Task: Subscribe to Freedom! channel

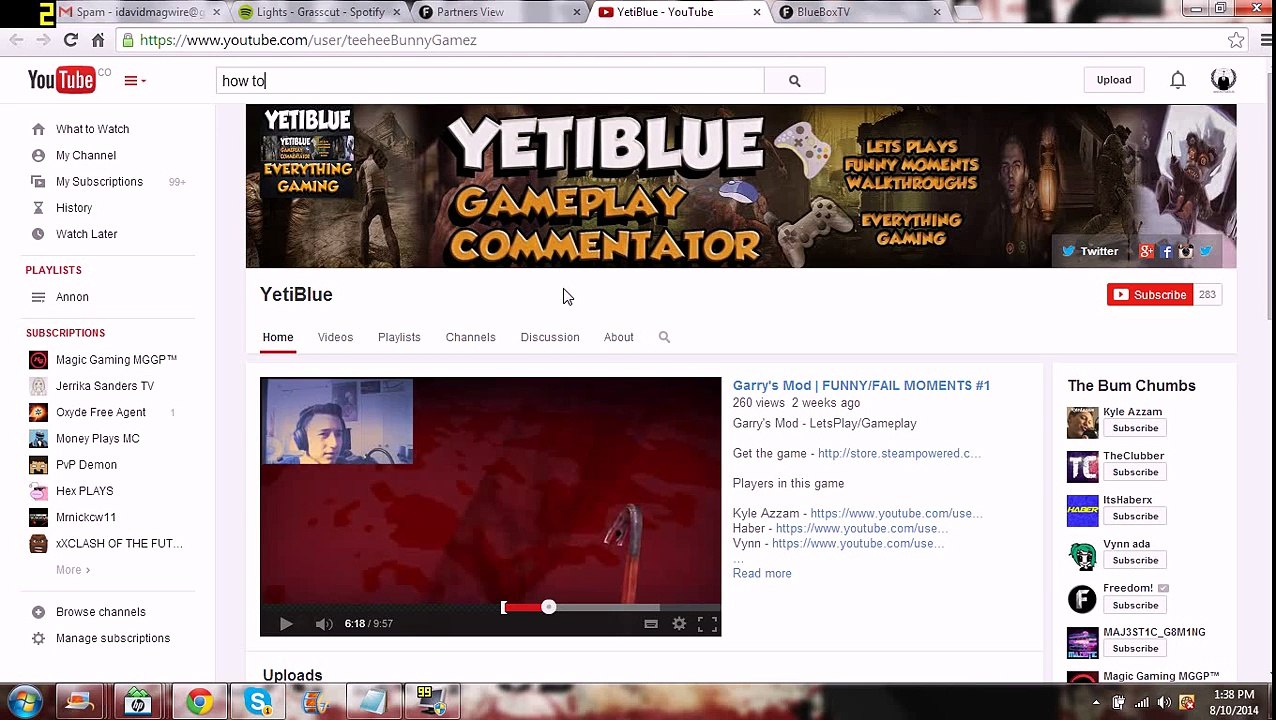Action: [1135, 605]
